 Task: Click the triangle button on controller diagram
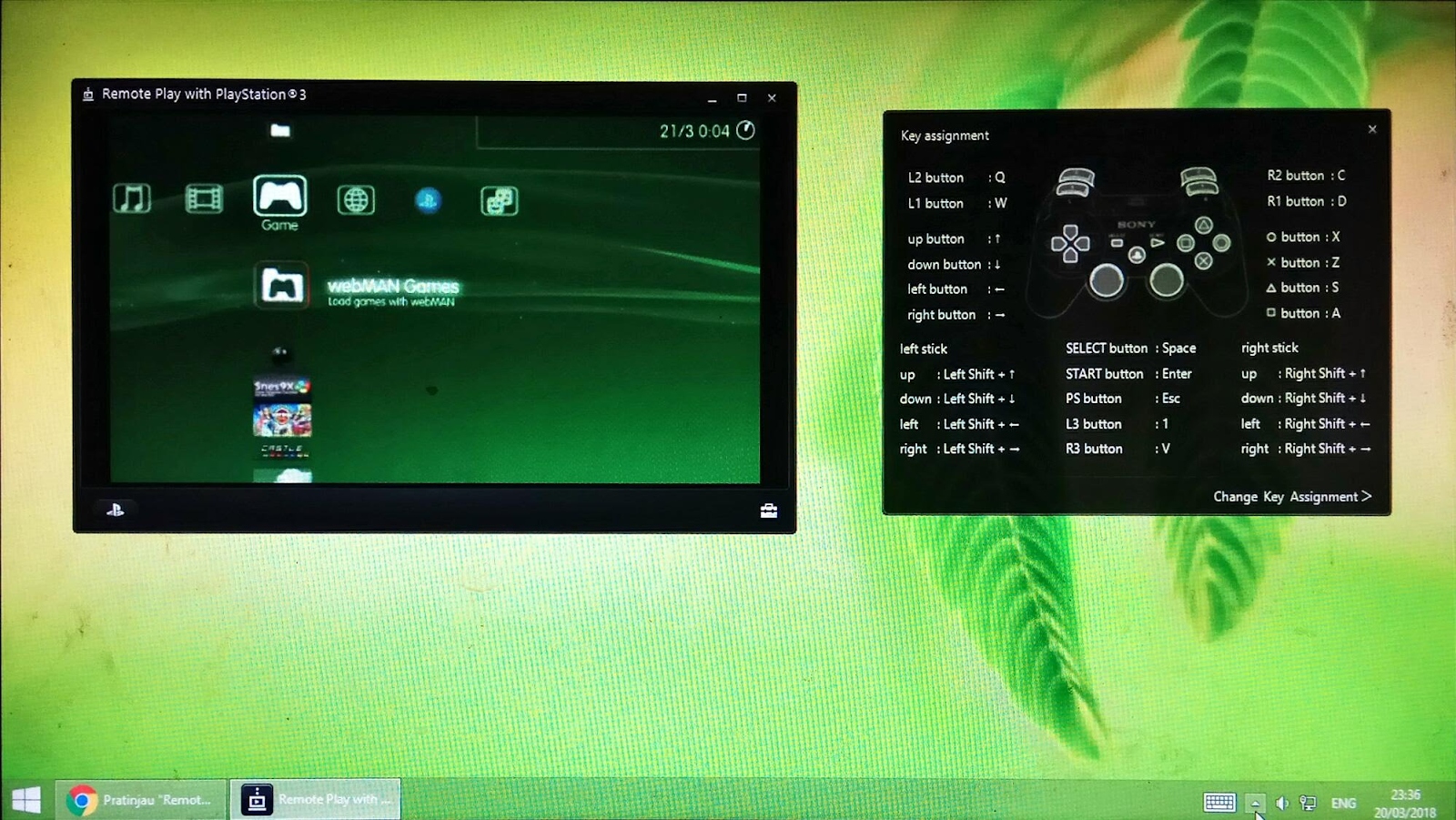click(1204, 225)
